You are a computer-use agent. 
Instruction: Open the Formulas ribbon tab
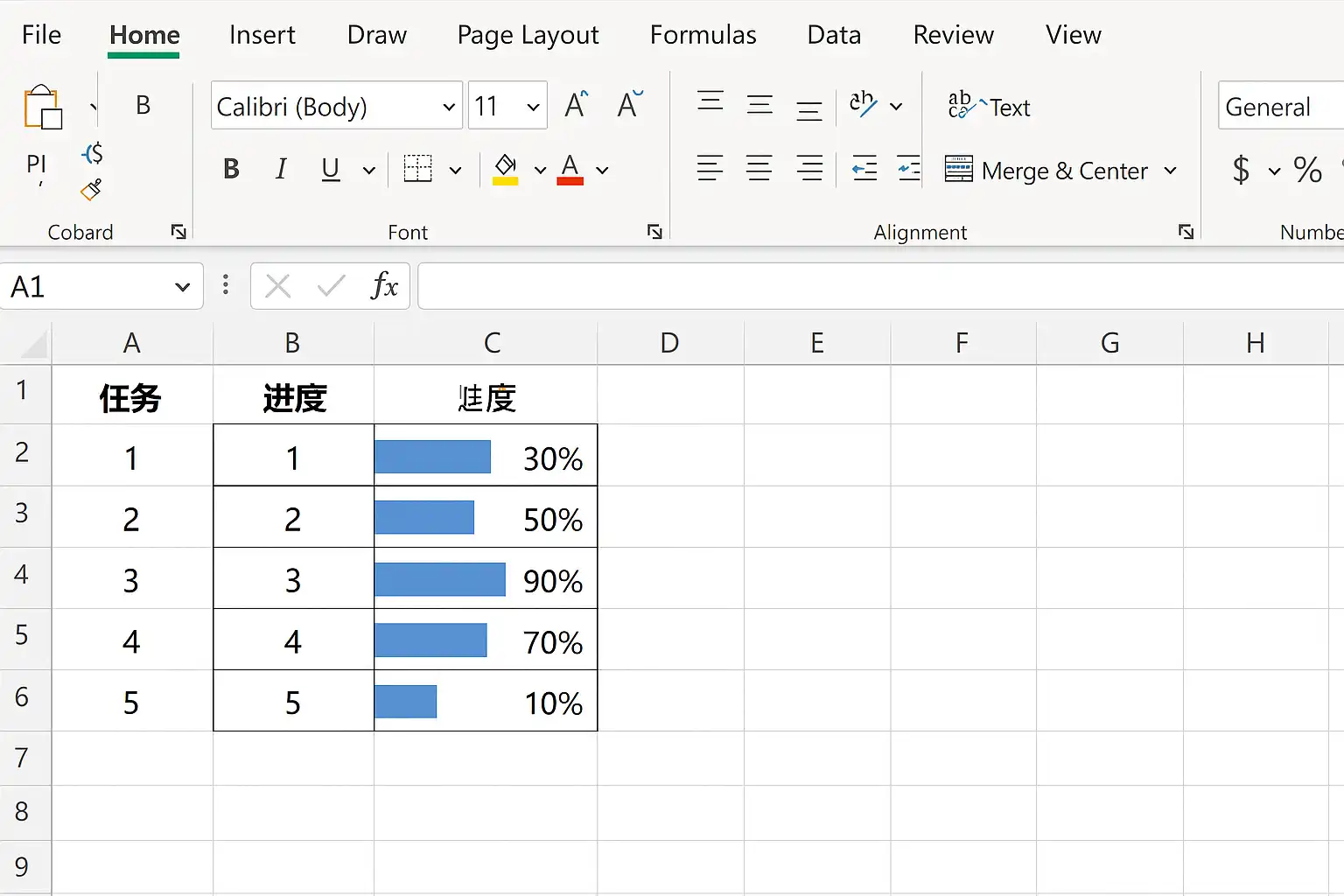(703, 35)
